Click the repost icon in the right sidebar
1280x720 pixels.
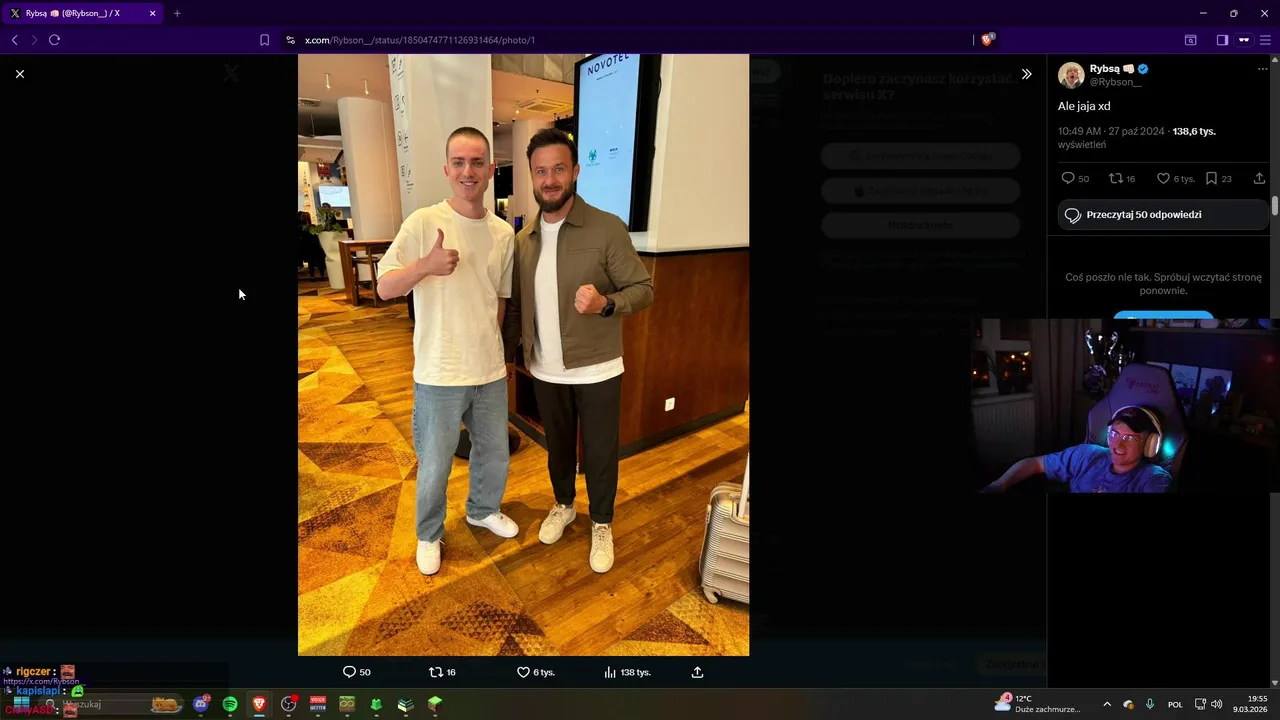[1116, 178]
